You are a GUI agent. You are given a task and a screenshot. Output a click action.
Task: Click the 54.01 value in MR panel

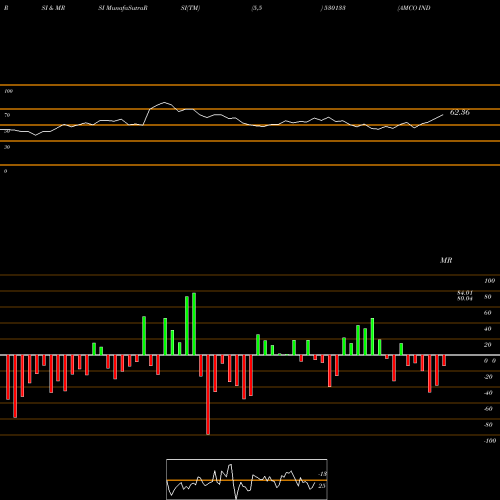[465, 293]
